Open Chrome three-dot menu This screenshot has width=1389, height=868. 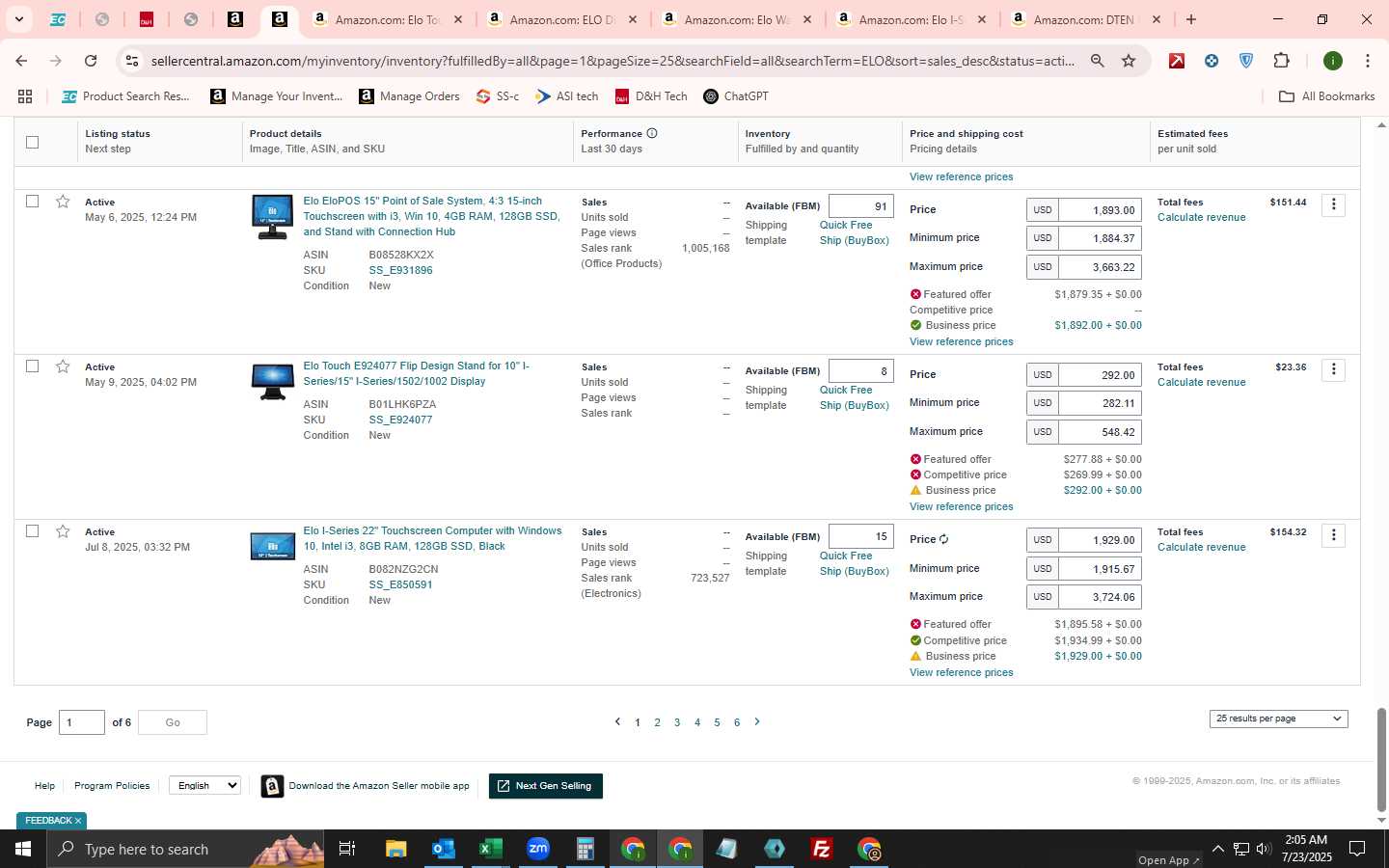pos(1368,61)
